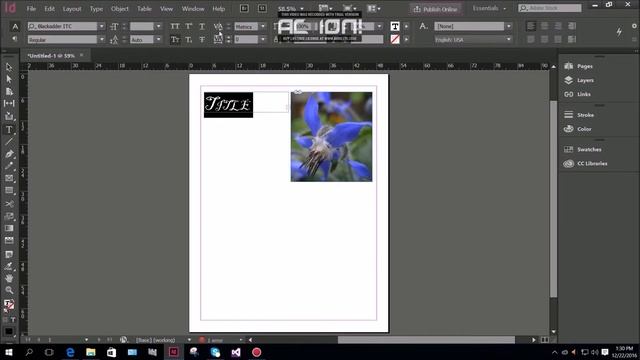
Task: Select the Content Collector tool
Action: 9,116
